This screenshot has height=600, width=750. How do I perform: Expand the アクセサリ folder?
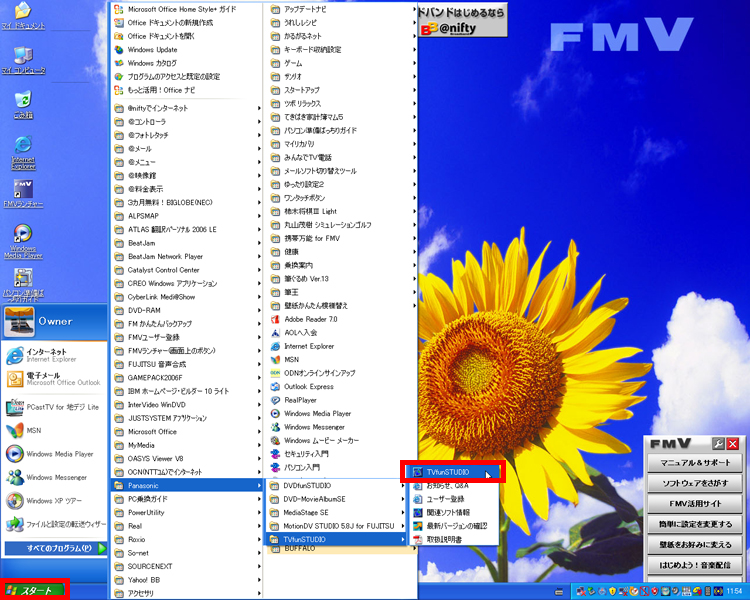[x=187, y=593]
